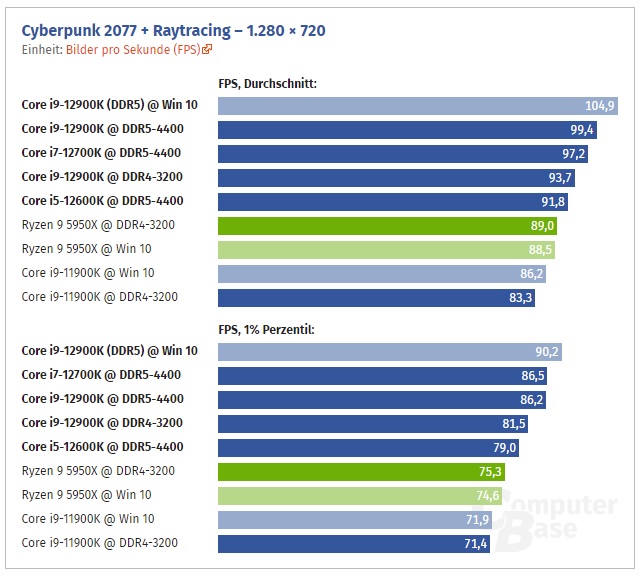Click 'Core i9-12900K @ DDR5-4400' label under 1% Perzentil
This screenshot has width=642, height=579.
102,399
